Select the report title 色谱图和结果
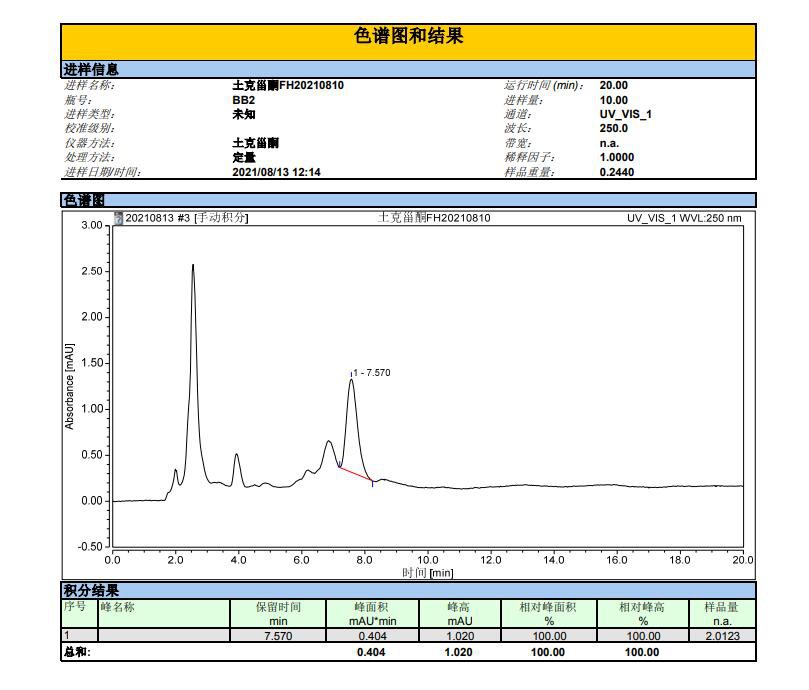The image size is (809, 690). click(409, 36)
